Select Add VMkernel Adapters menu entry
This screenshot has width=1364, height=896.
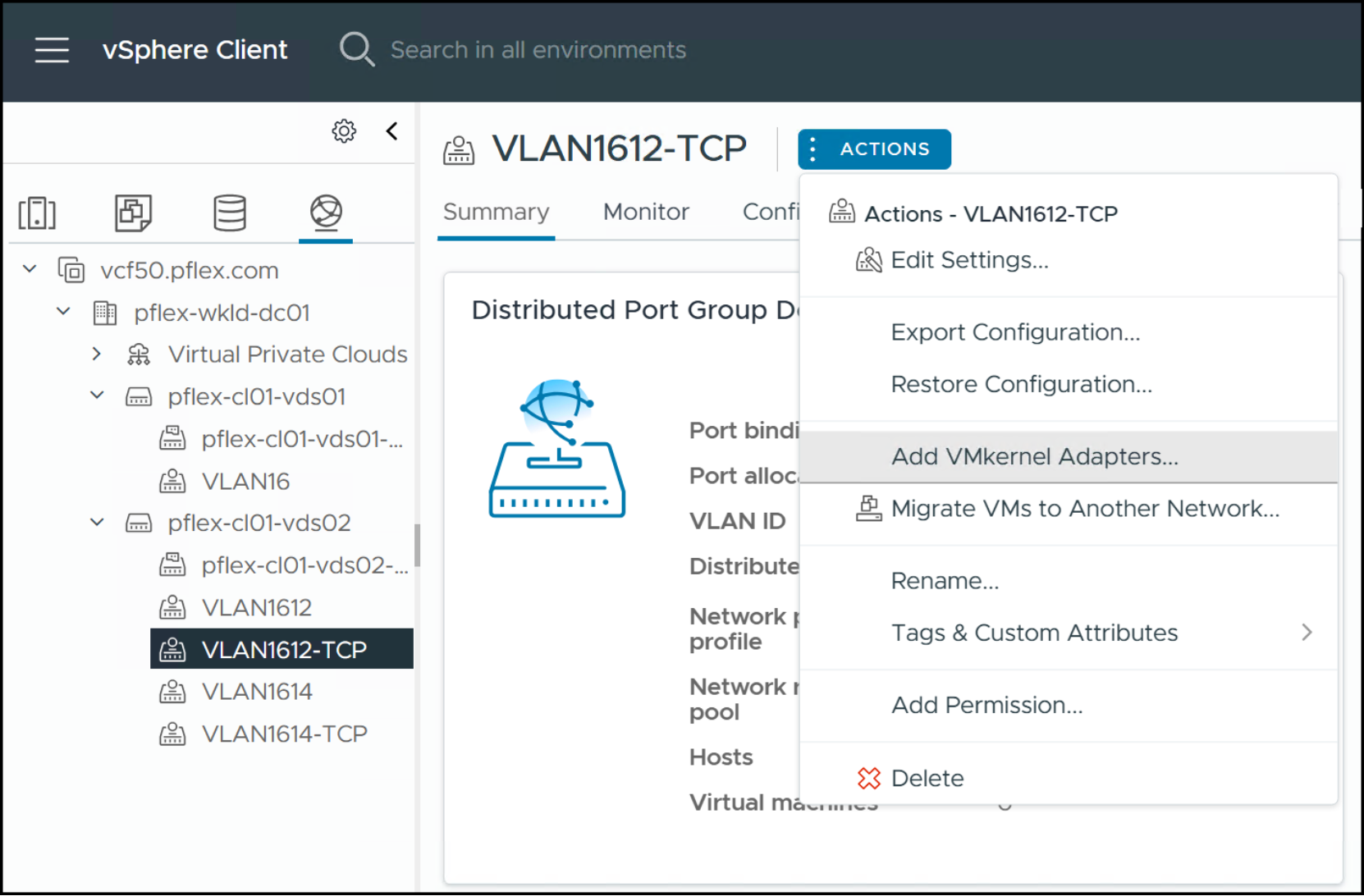(1069, 457)
